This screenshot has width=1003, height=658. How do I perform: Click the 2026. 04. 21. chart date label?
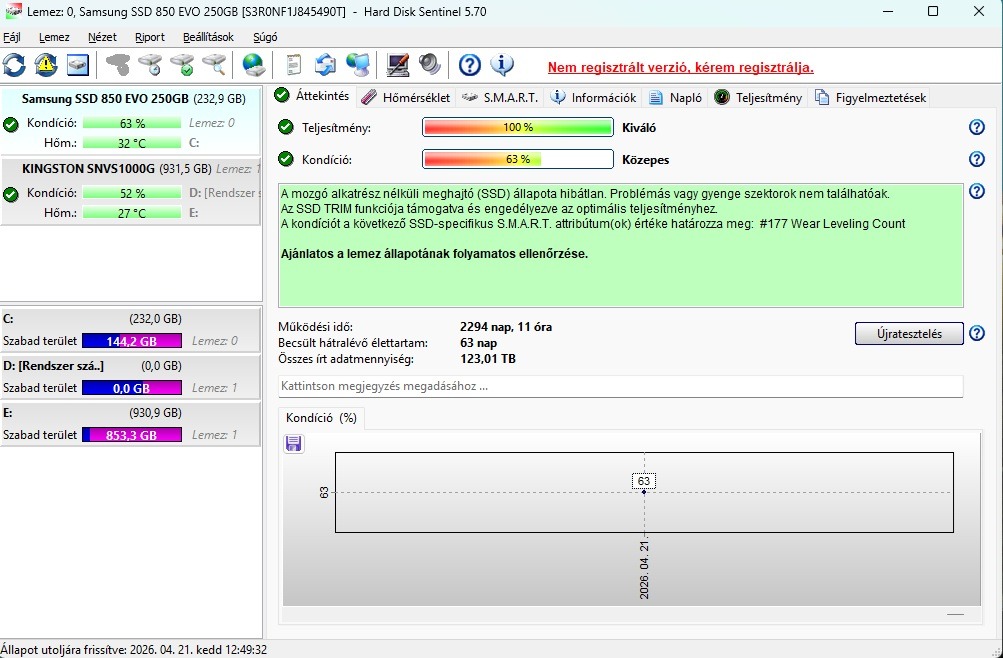[x=644, y=570]
